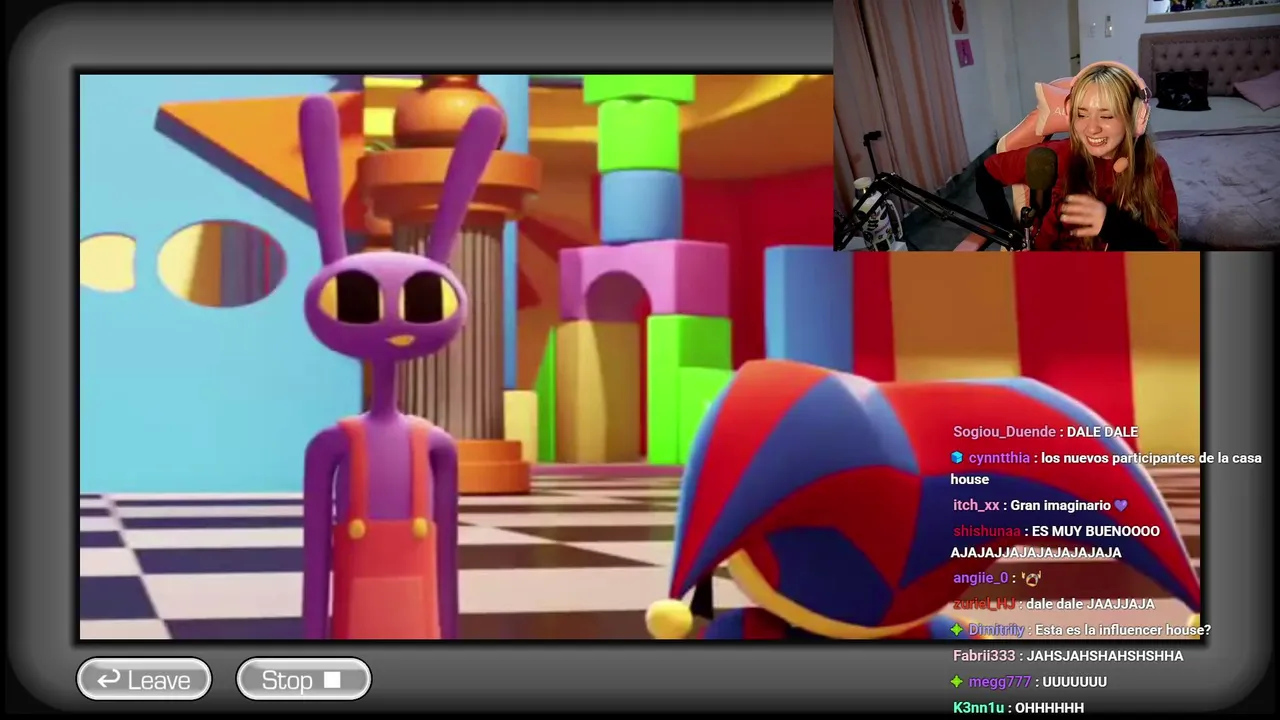Click username megg777 in chat

tap(999, 682)
